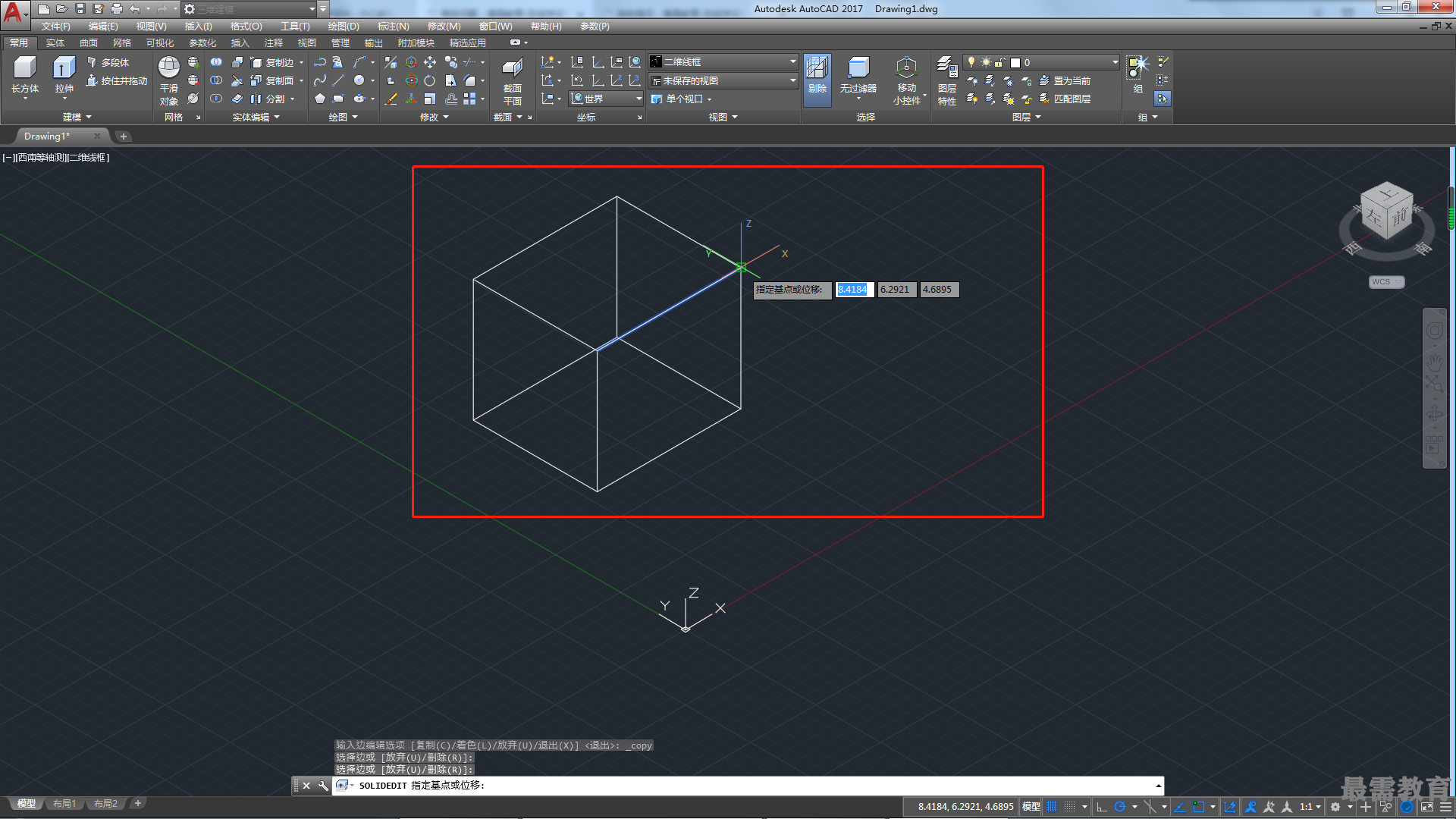Screen dimensions: 1456x819
Task: Select the Box (长方体) solid tool
Action: 25,76
